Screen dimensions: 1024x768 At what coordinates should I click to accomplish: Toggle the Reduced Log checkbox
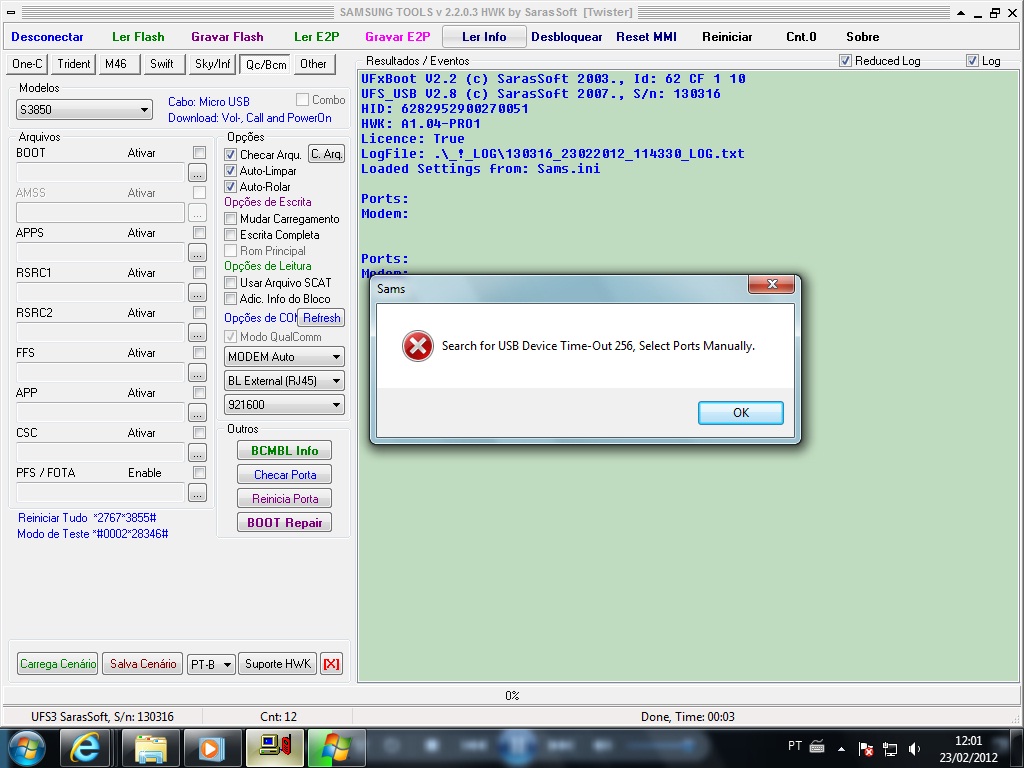click(845, 61)
